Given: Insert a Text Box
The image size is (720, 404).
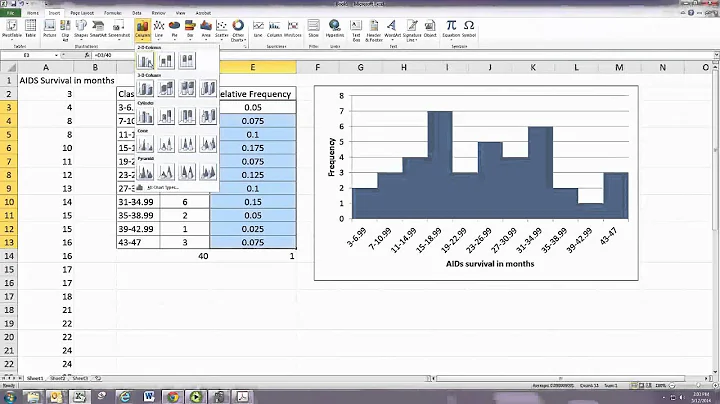Looking at the screenshot, I should click(356, 30).
